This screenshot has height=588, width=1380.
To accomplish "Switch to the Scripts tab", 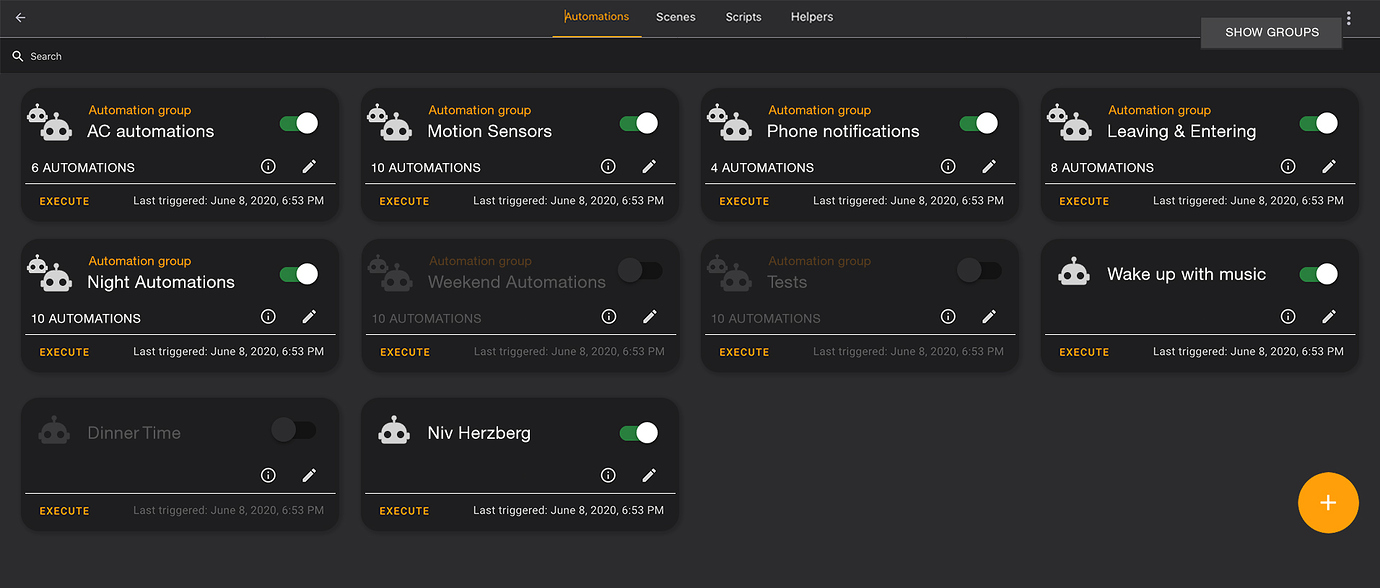I will click(x=744, y=17).
